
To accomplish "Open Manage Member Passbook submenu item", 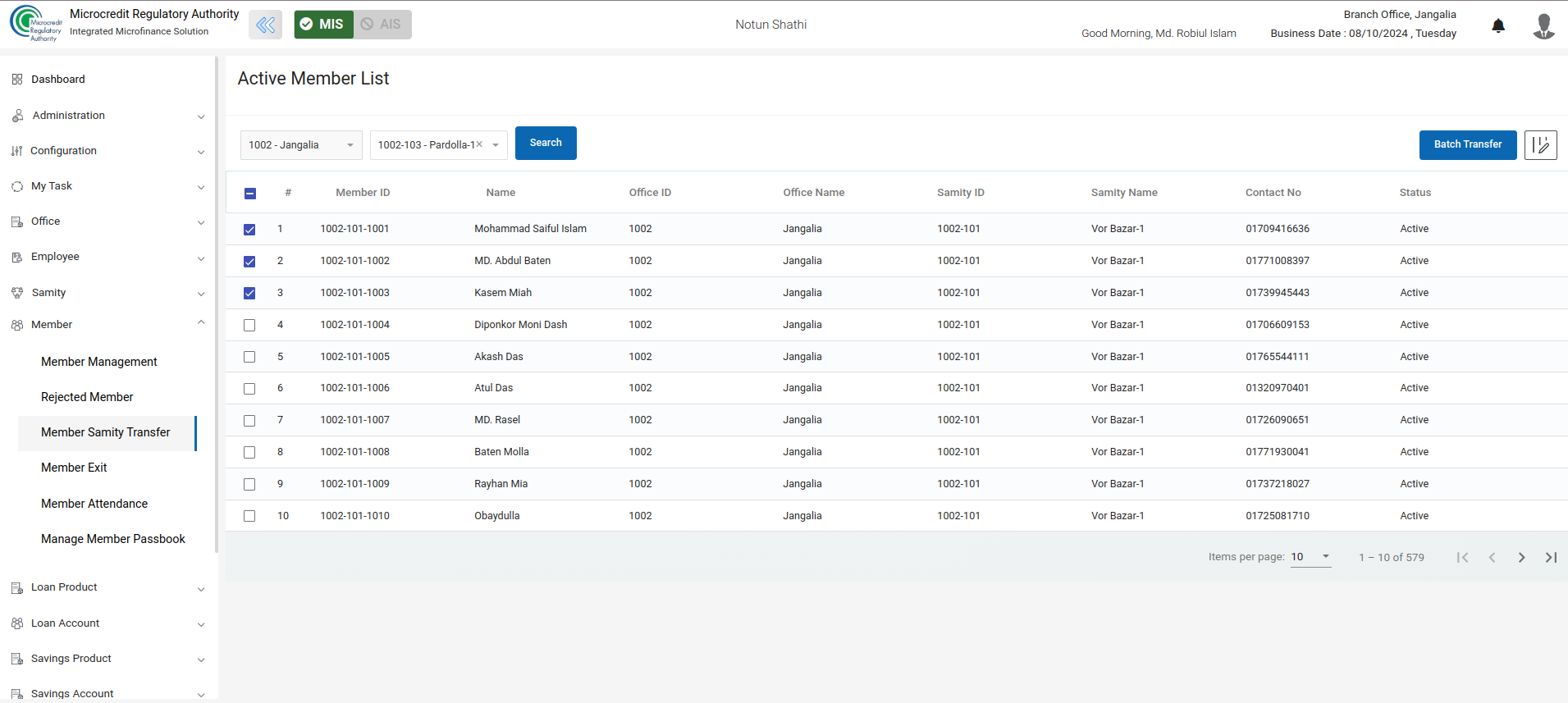I will (x=113, y=539).
